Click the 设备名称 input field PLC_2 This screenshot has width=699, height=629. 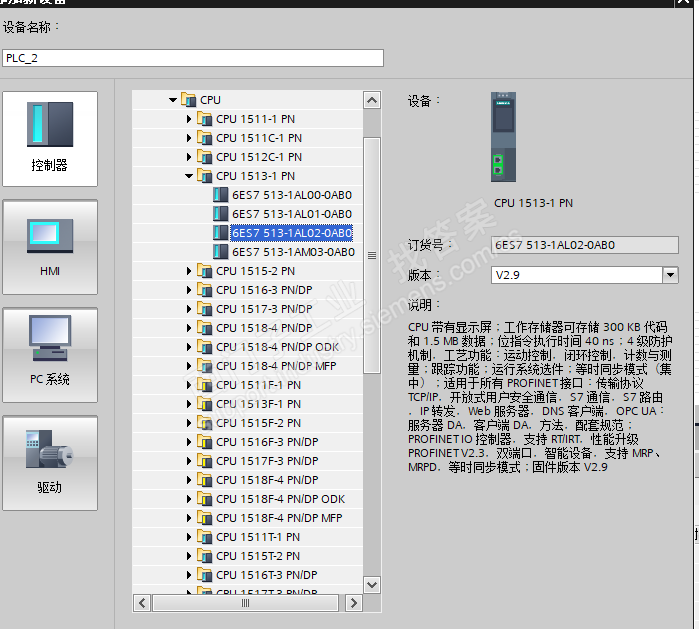point(193,58)
